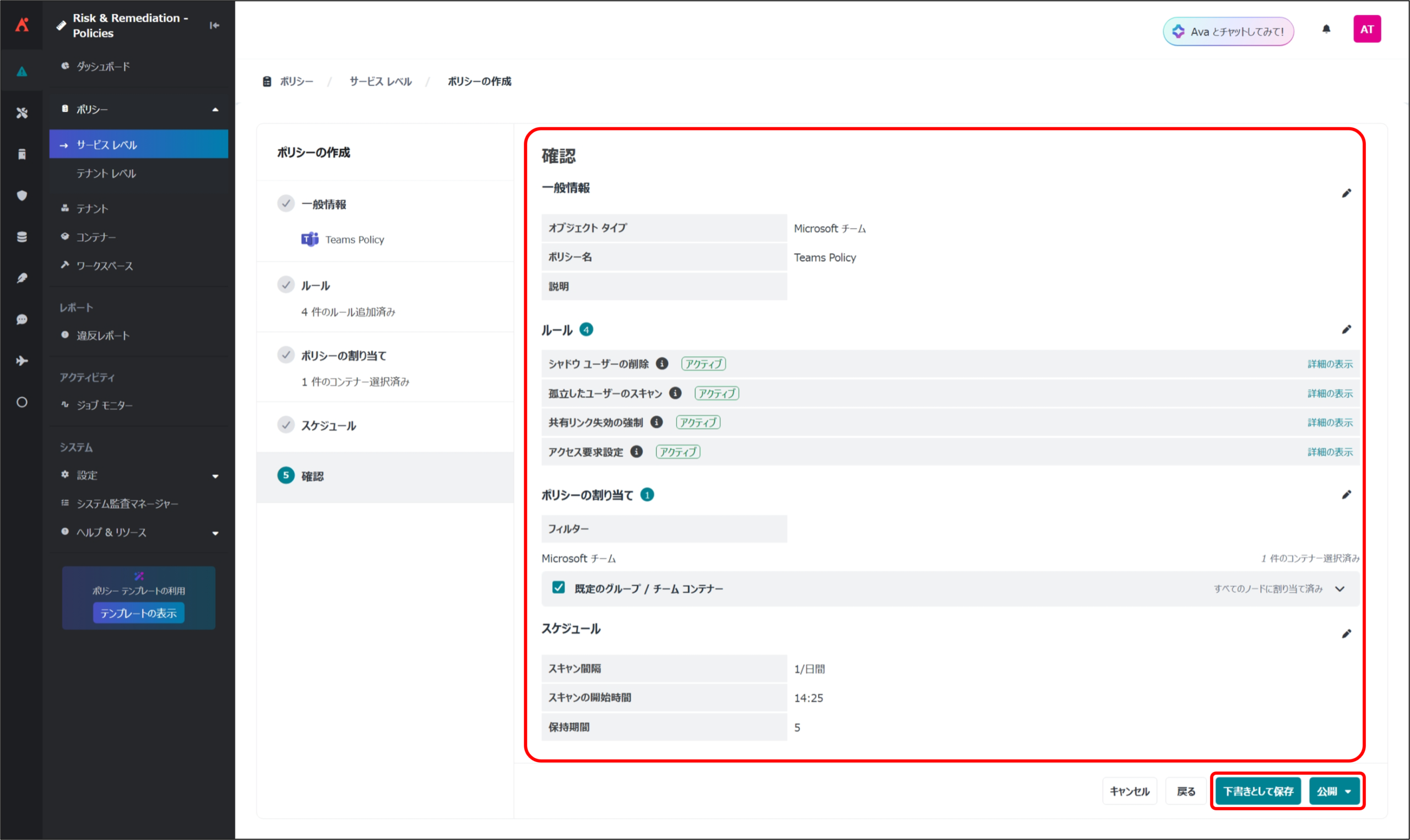Go to ルール step in wizard
This screenshot has height=840, width=1410.
click(x=315, y=286)
